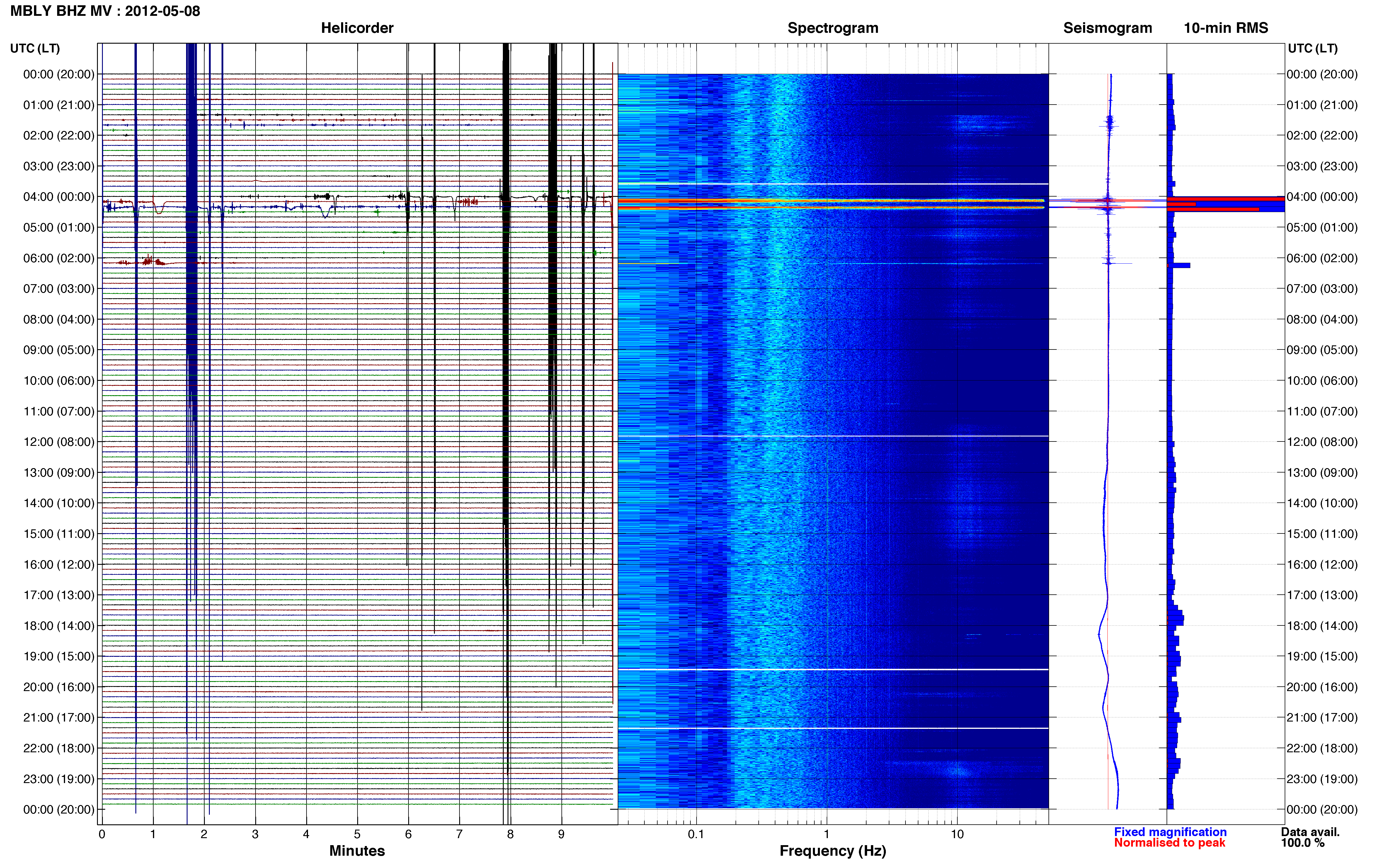Click tick label '7' on the Minutes axis
The image size is (1389, 868).
pos(459,834)
